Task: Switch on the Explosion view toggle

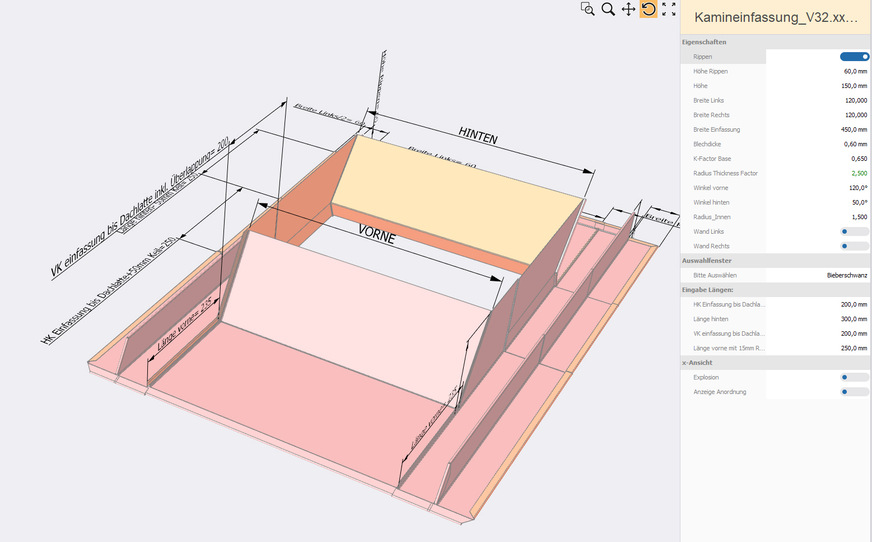Action: coord(854,377)
